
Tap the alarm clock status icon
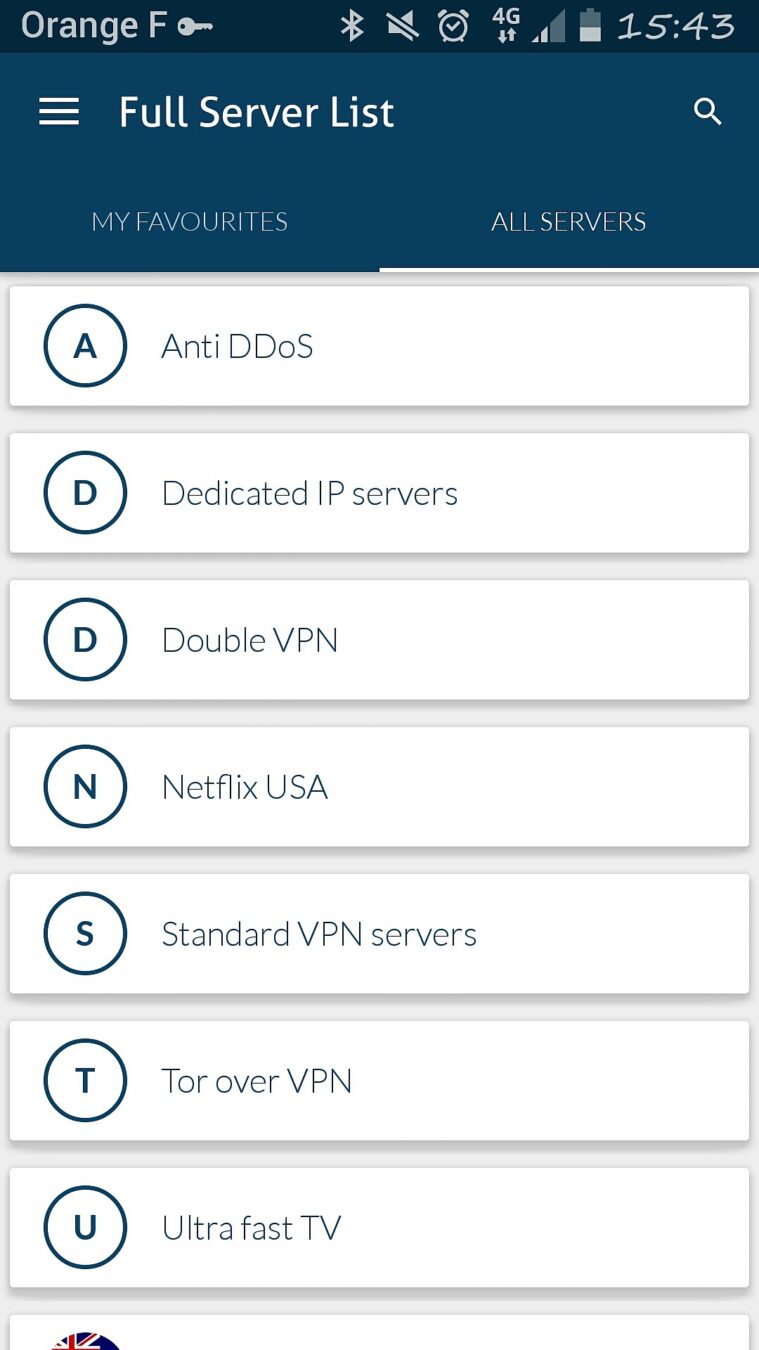click(453, 26)
